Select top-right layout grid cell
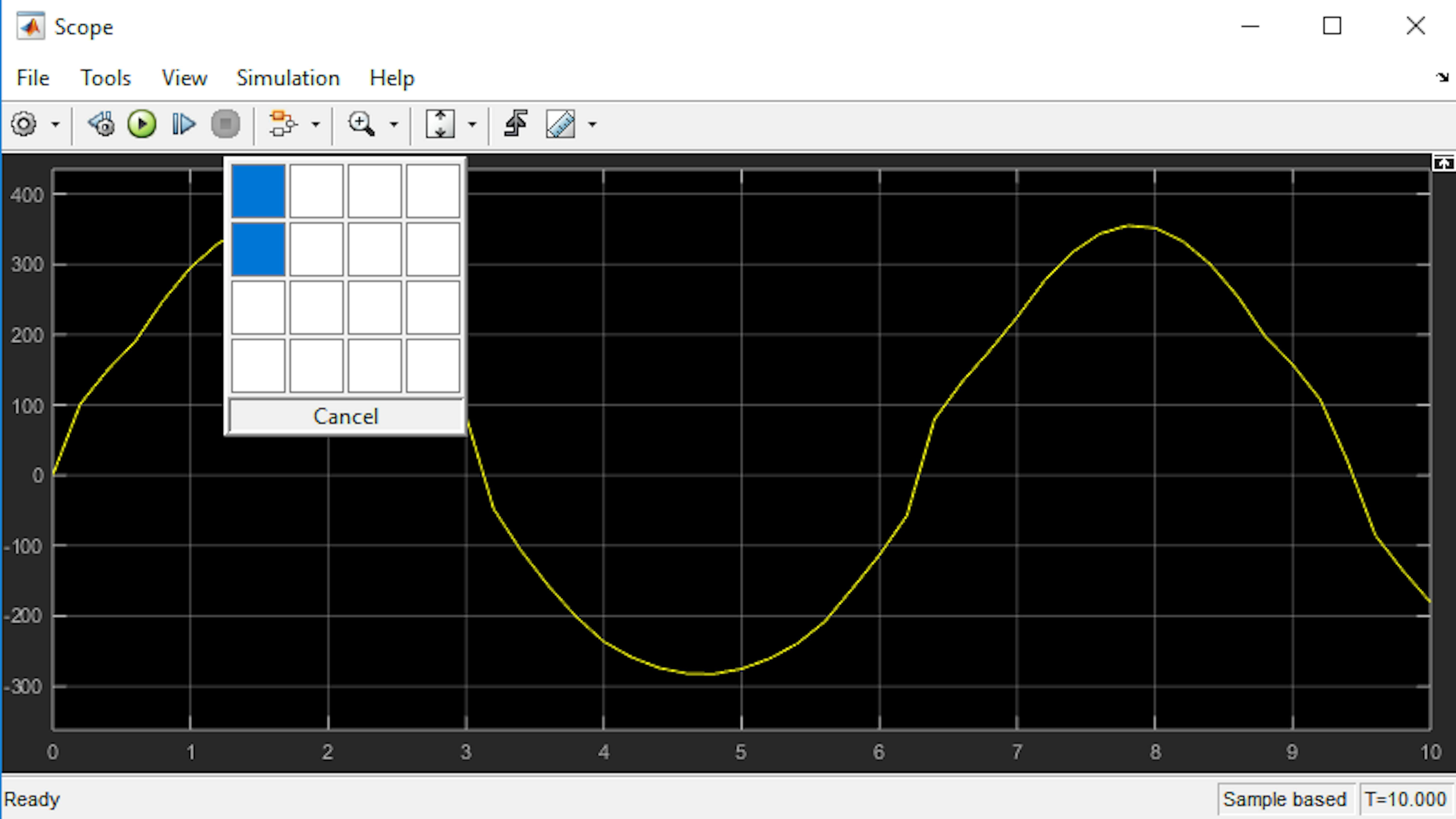The height and width of the screenshot is (819, 1456). (433, 191)
